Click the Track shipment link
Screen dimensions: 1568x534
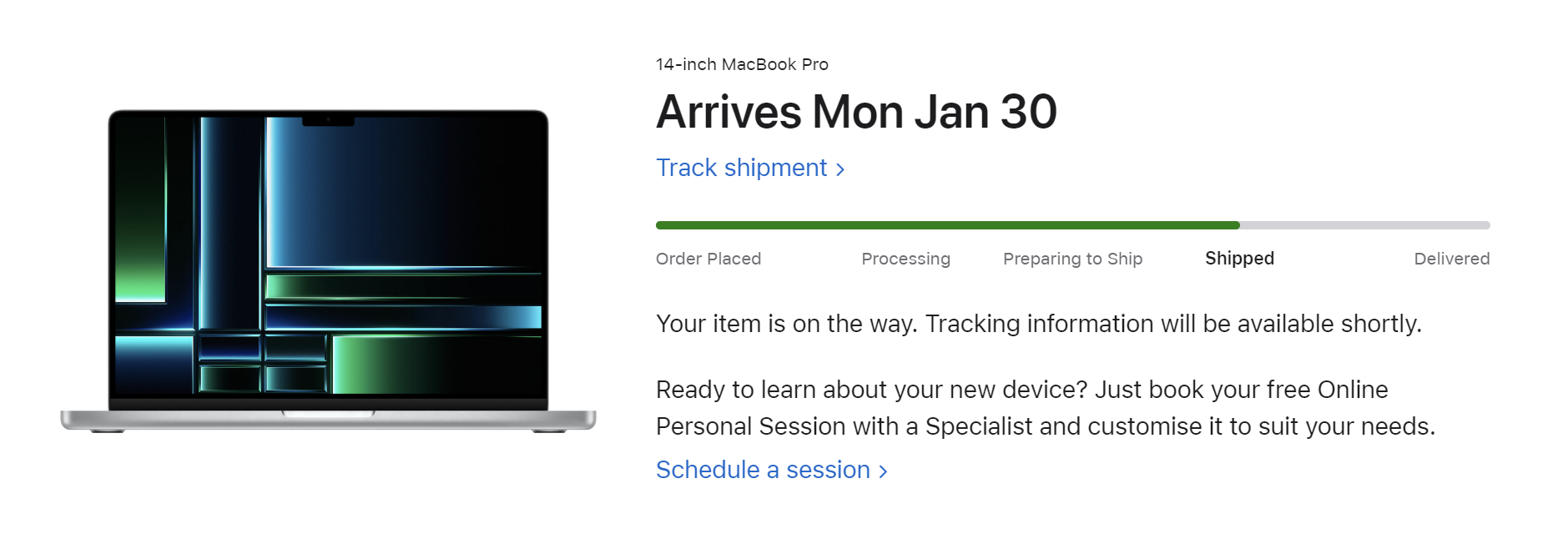coord(741,168)
